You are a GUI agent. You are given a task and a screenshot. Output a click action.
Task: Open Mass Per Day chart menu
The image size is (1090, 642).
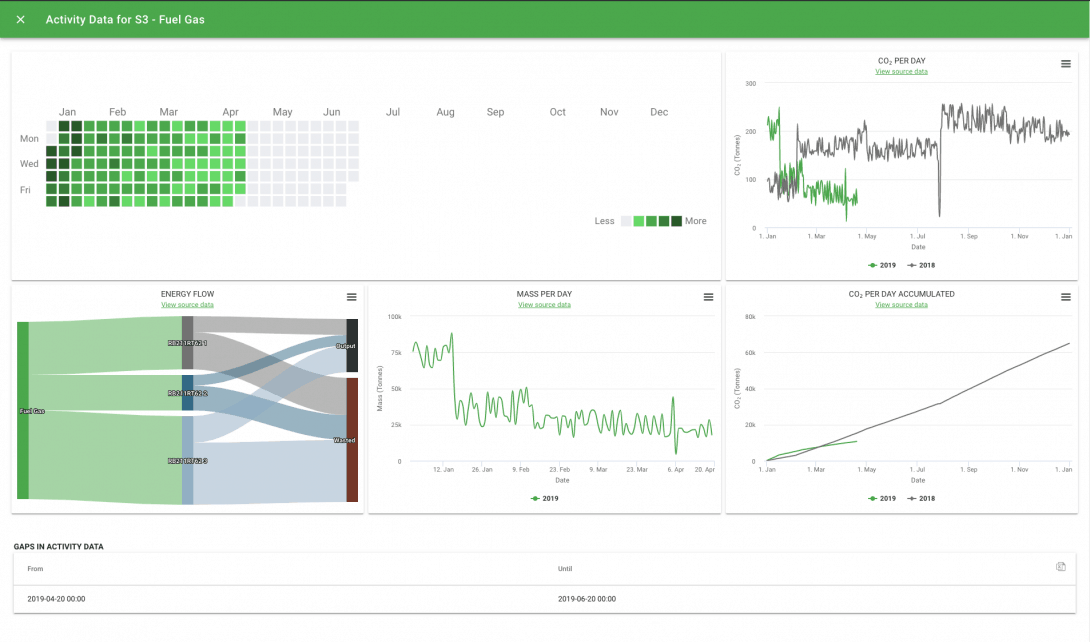pos(708,297)
